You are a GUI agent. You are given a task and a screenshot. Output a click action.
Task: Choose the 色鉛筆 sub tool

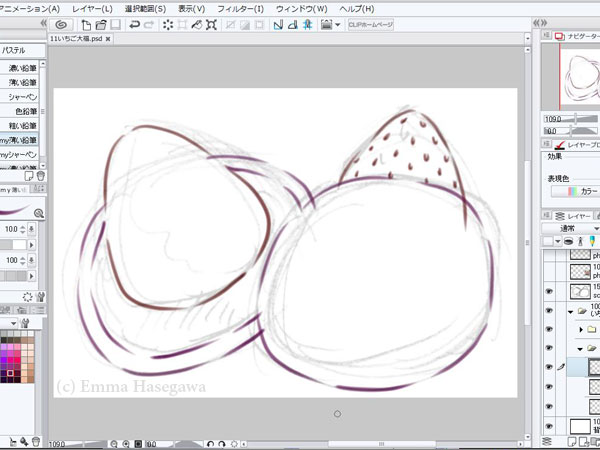[19, 111]
